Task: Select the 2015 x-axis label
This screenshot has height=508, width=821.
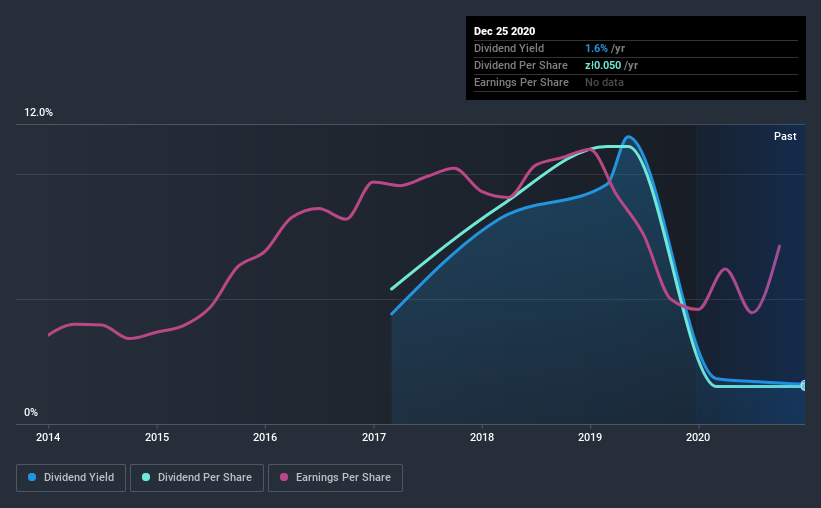Action: (x=157, y=437)
